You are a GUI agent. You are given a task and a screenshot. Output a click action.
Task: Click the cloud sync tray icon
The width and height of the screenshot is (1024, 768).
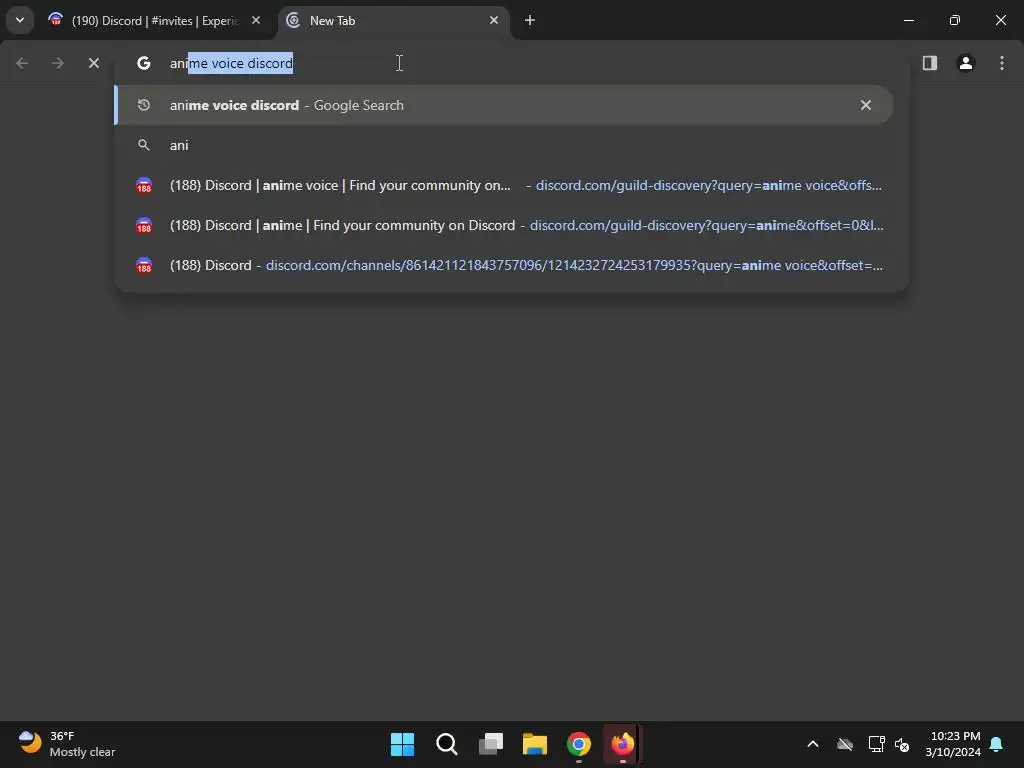point(845,744)
